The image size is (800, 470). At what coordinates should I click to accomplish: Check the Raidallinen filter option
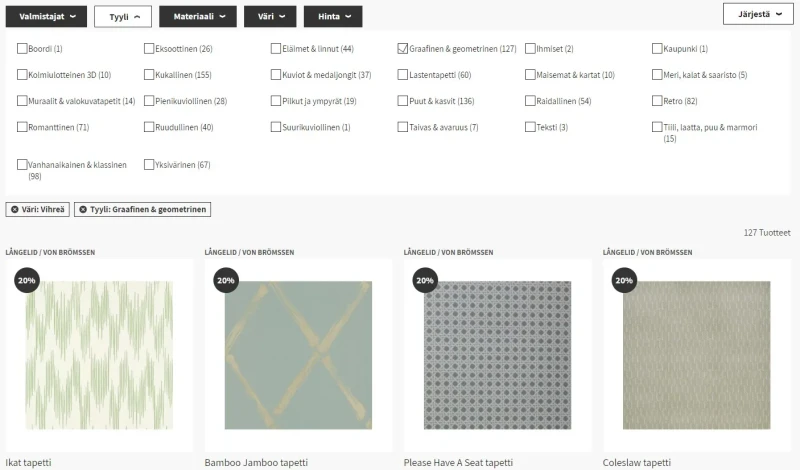coord(530,101)
